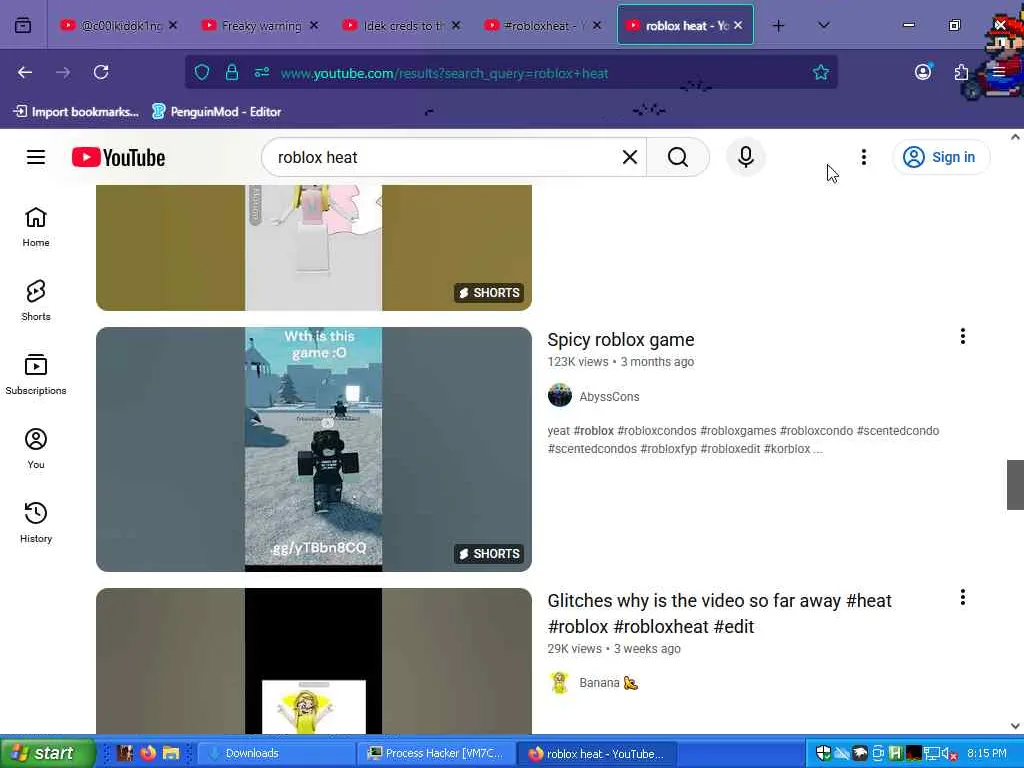Close the Freaky warning tab

pos(314,25)
